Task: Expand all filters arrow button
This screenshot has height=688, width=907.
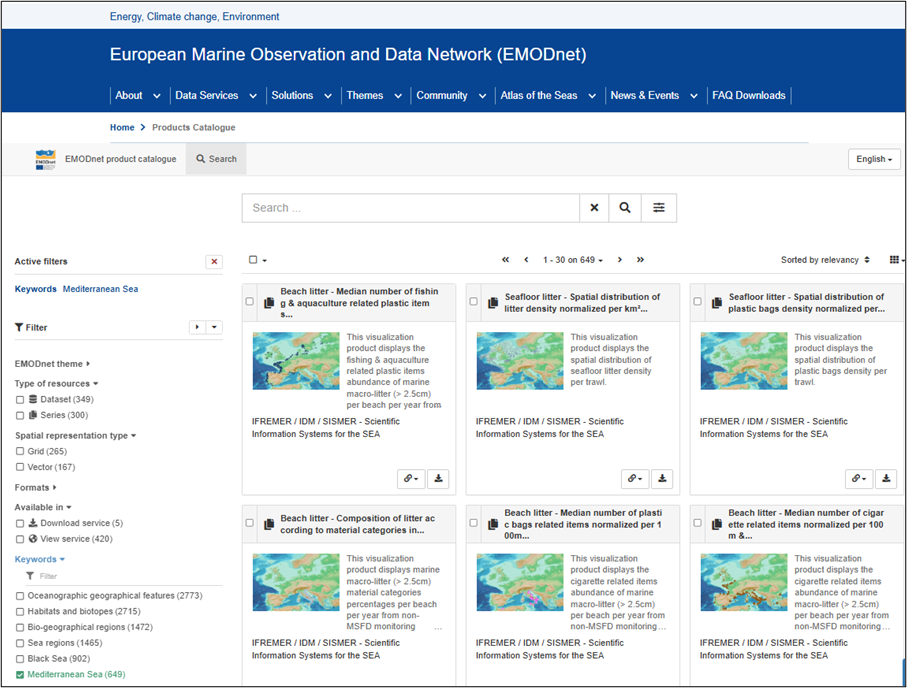Action: pos(197,328)
